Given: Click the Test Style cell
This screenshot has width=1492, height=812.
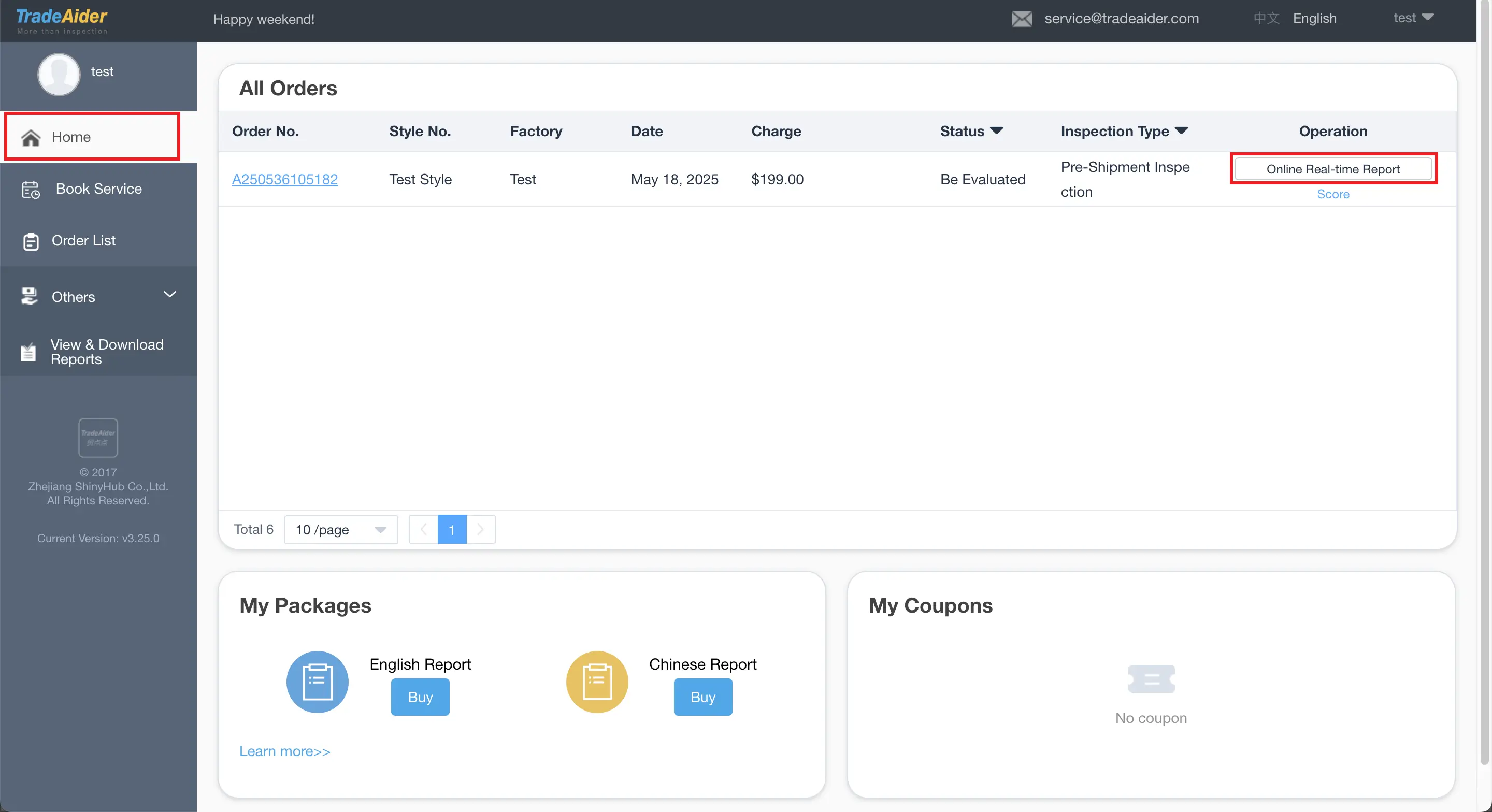Looking at the screenshot, I should click(x=421, y=179).
